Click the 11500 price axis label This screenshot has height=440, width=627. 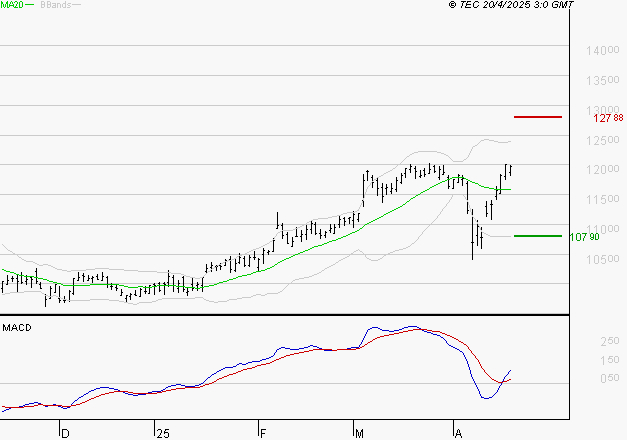tap(603, 199)
